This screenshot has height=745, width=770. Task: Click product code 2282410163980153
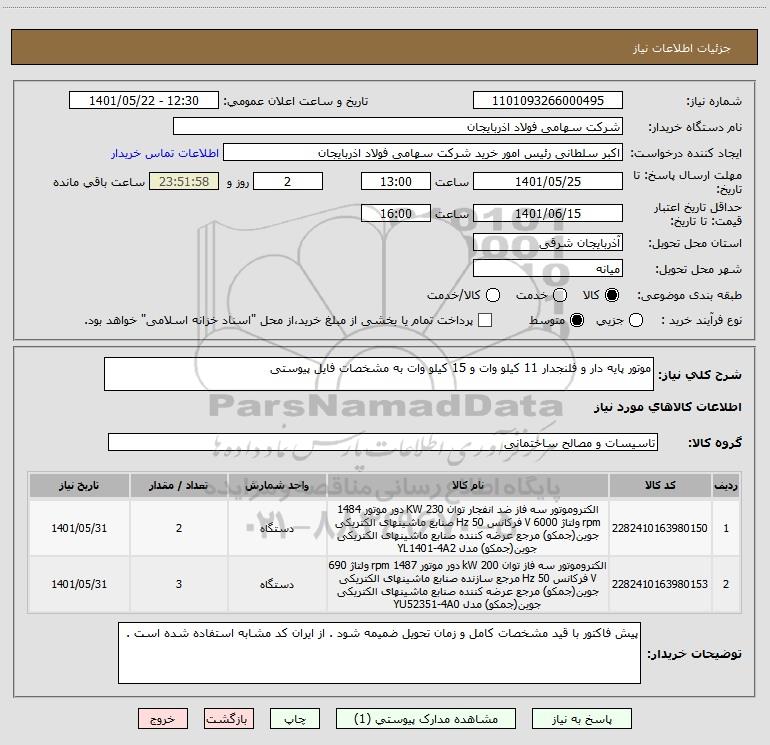pyautogui.click(x=660, y=584)
